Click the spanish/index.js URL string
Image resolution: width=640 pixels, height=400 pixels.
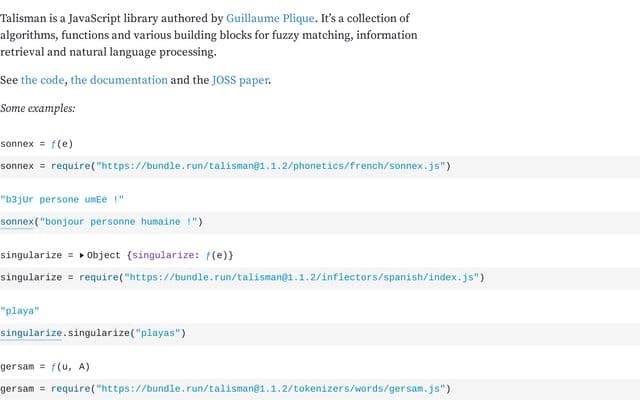301,278
